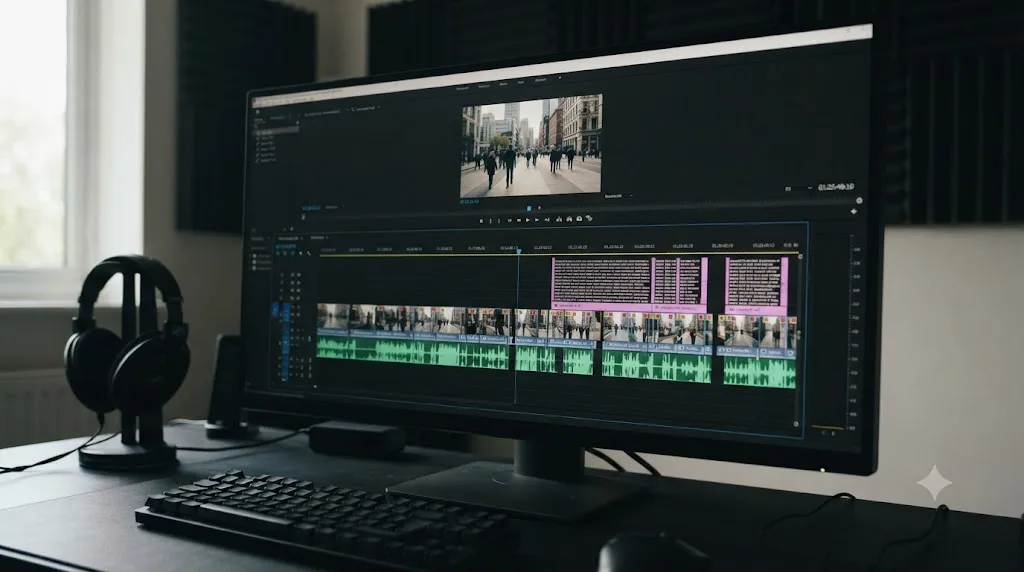Click the last icon after the camera button

tap(589, 218)
